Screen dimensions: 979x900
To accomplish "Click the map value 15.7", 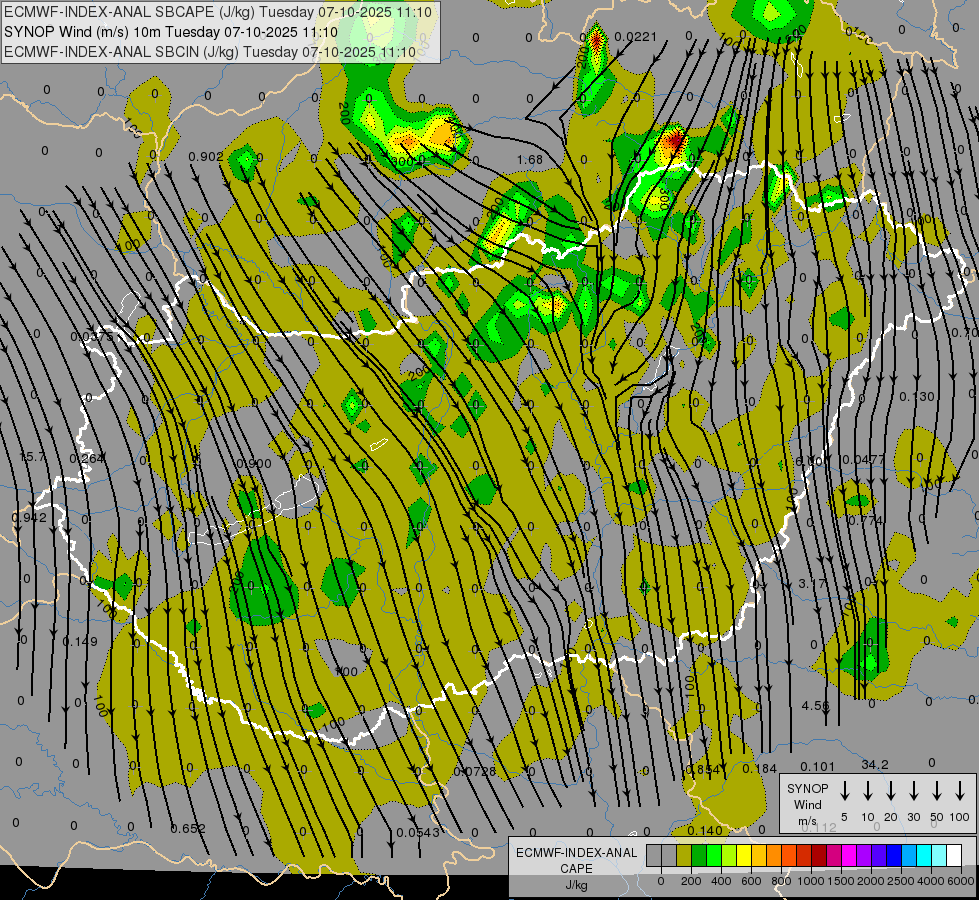I will 32,457.
